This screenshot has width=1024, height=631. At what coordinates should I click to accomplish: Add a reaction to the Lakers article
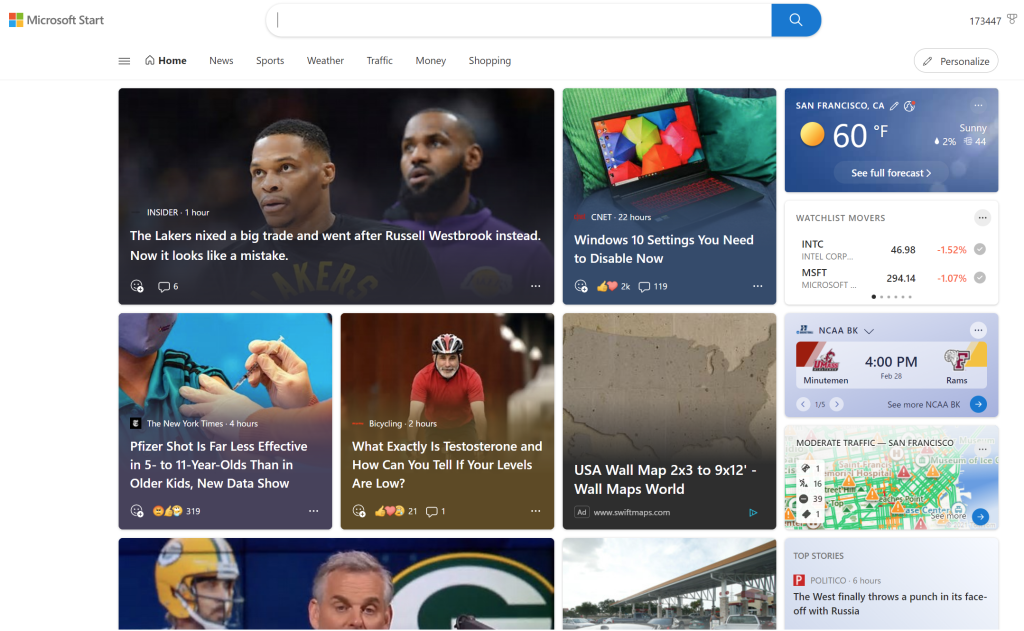coord(136,286)
